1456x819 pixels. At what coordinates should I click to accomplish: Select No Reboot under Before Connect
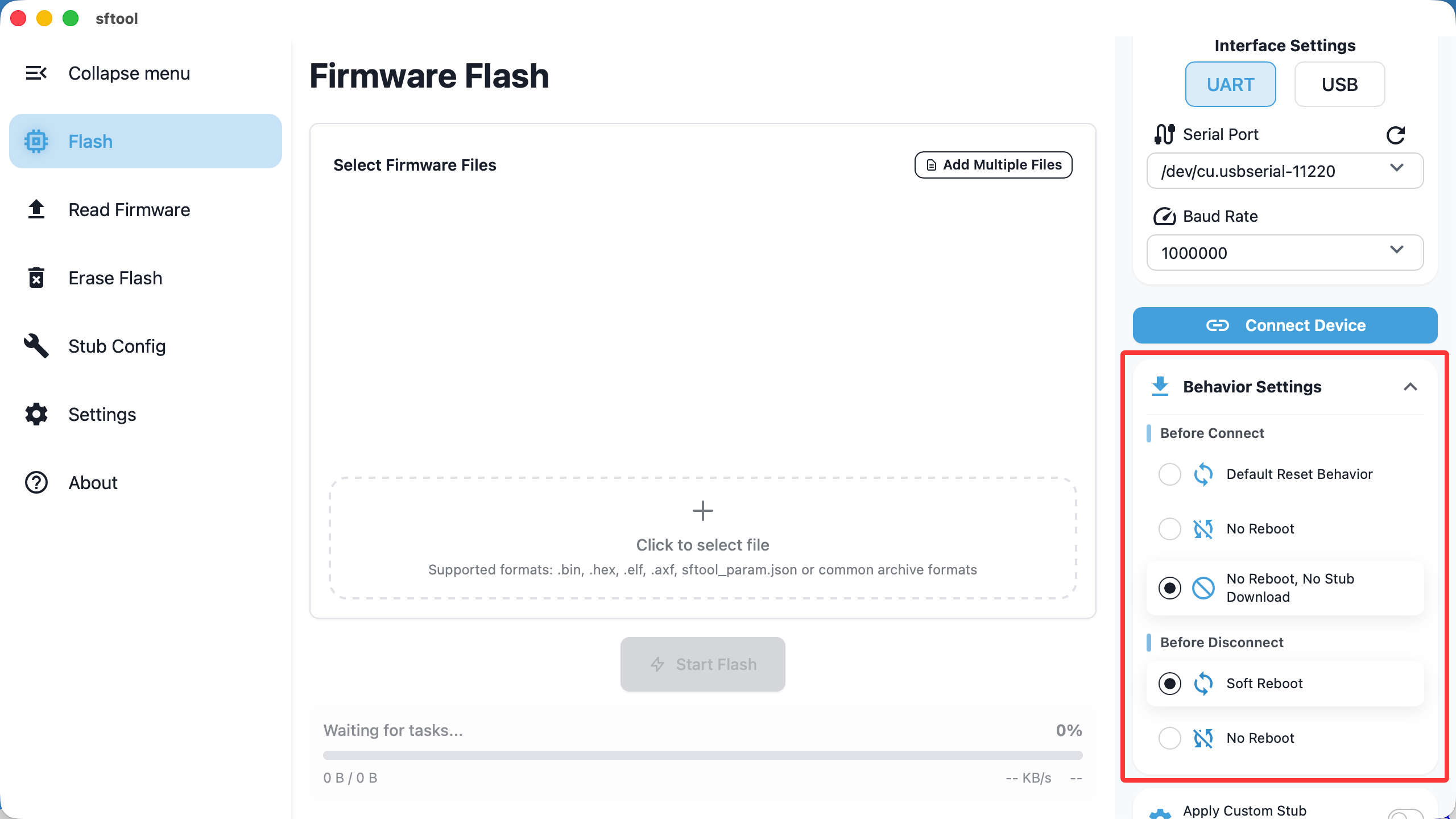click(1169, 529)
